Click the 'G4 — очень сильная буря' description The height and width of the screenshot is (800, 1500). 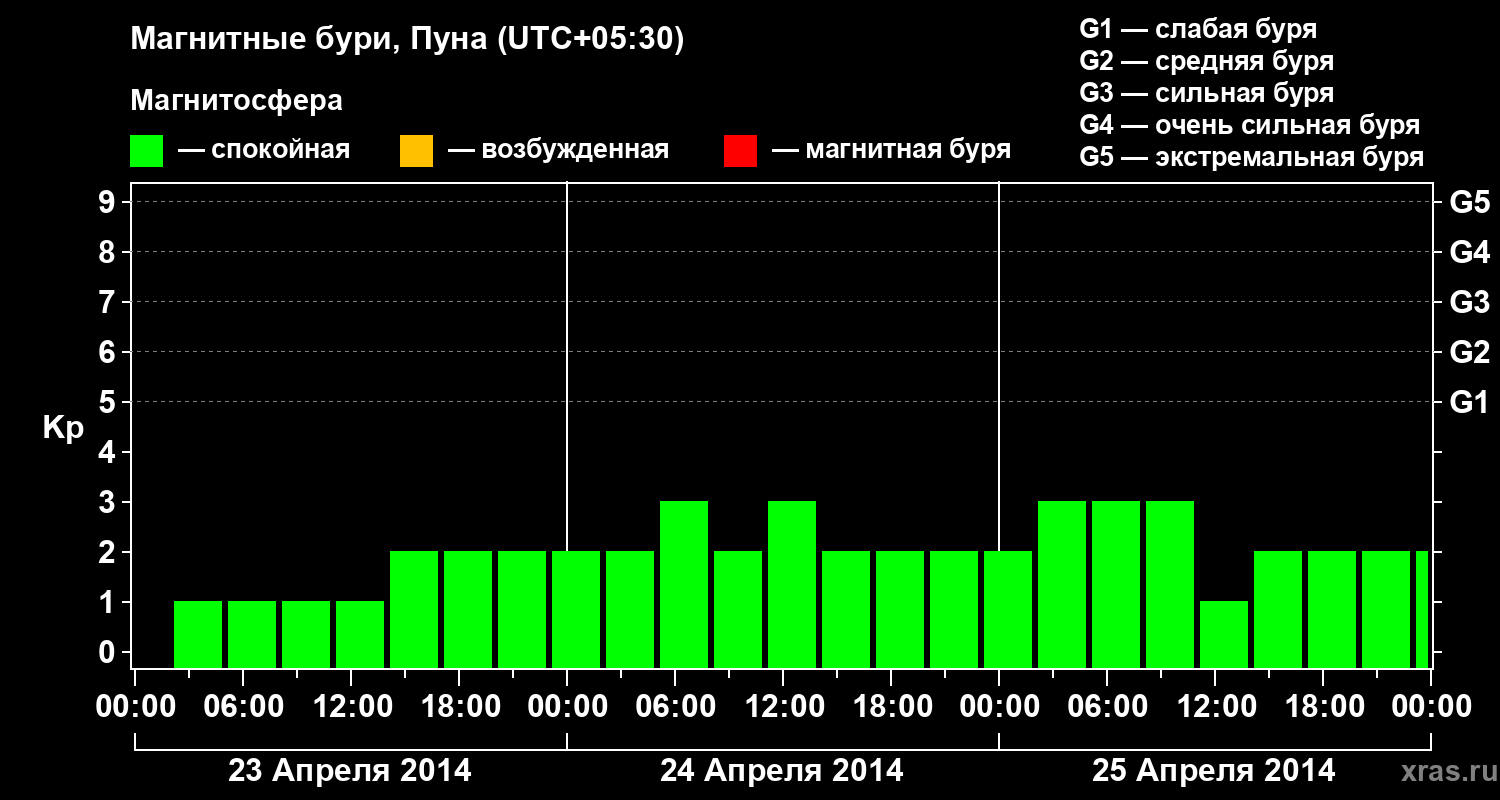pos(1249,125)
